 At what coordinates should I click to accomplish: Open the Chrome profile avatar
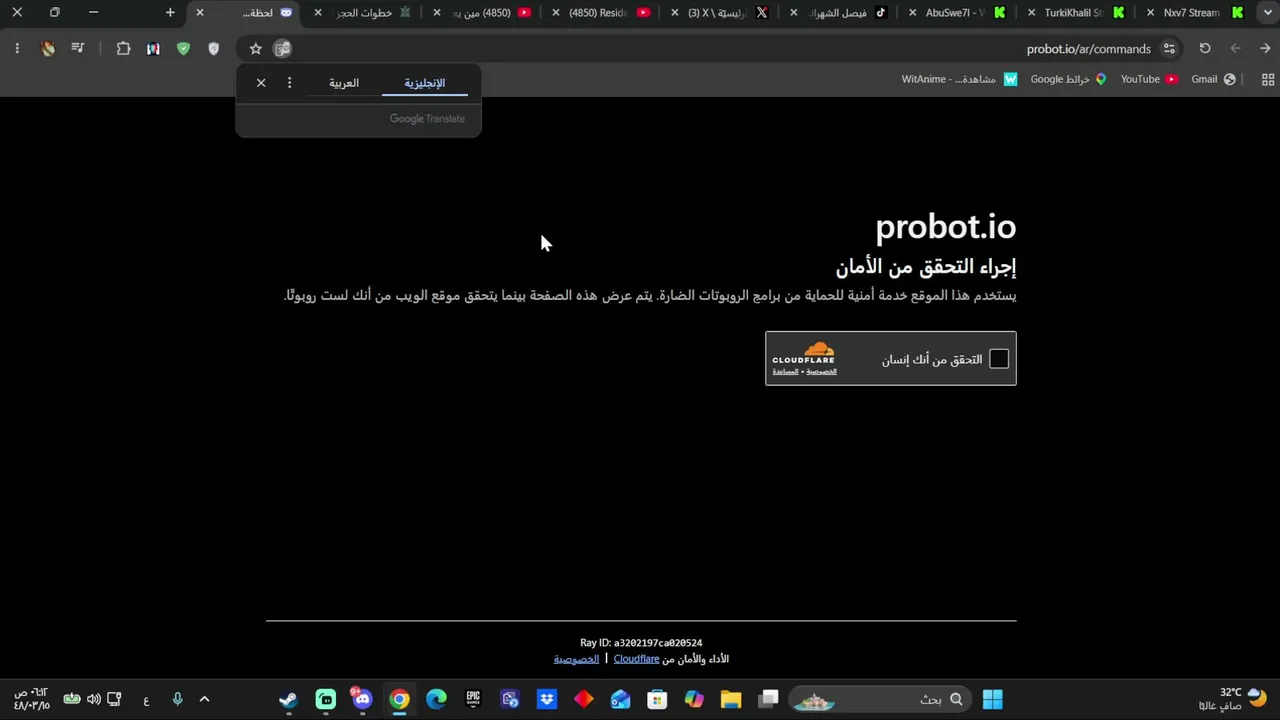[48, 48]
